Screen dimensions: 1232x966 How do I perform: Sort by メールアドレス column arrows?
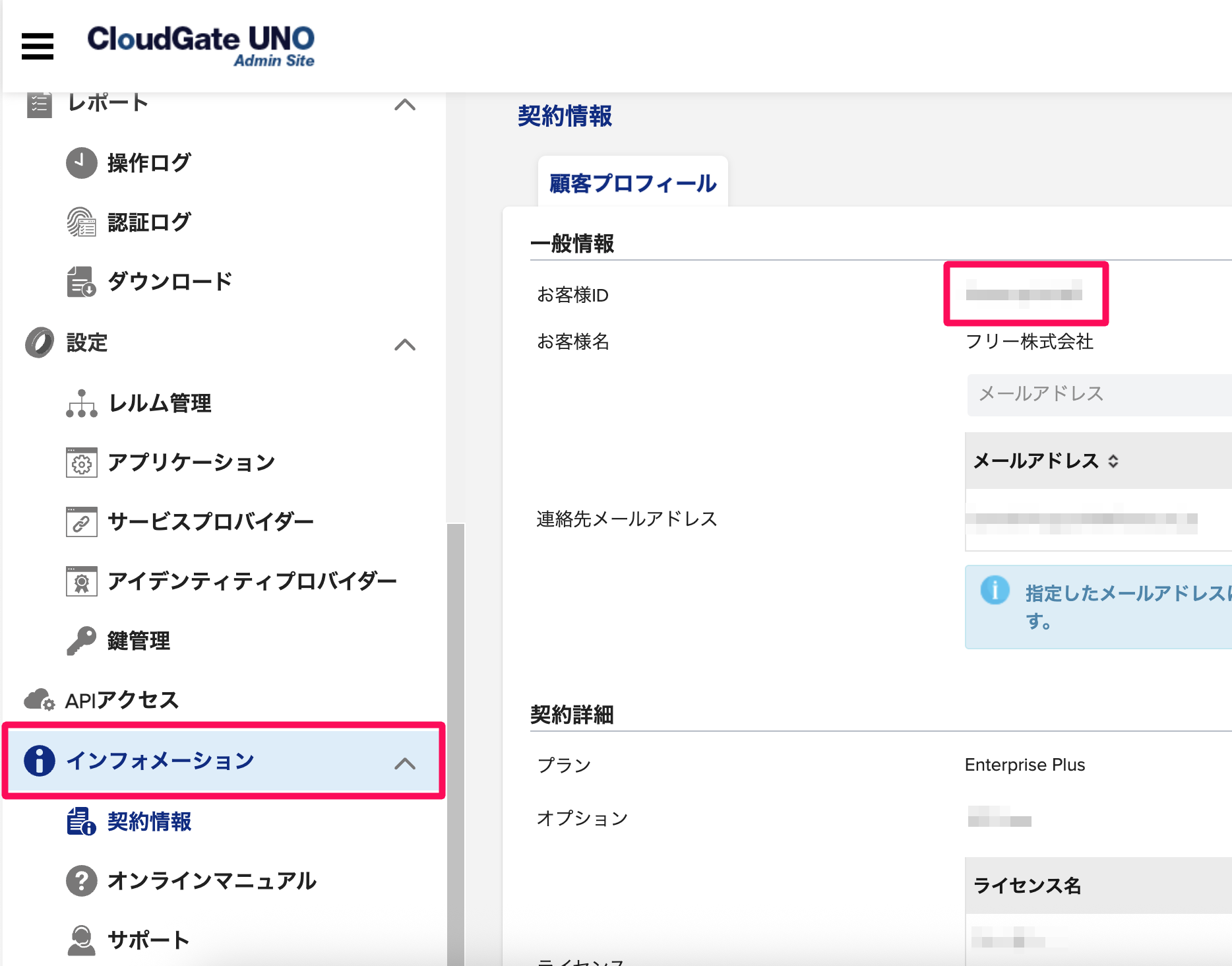[1113, 461]
